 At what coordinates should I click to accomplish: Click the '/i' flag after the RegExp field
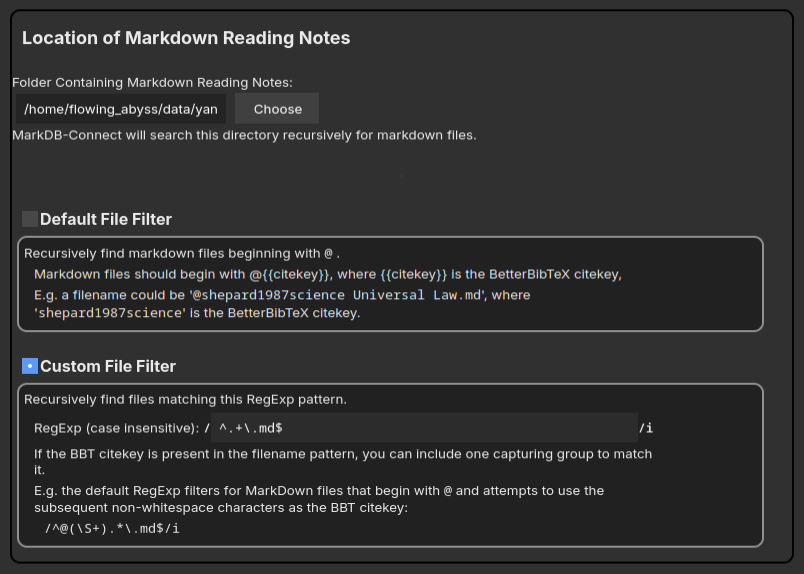coord(646,428)
